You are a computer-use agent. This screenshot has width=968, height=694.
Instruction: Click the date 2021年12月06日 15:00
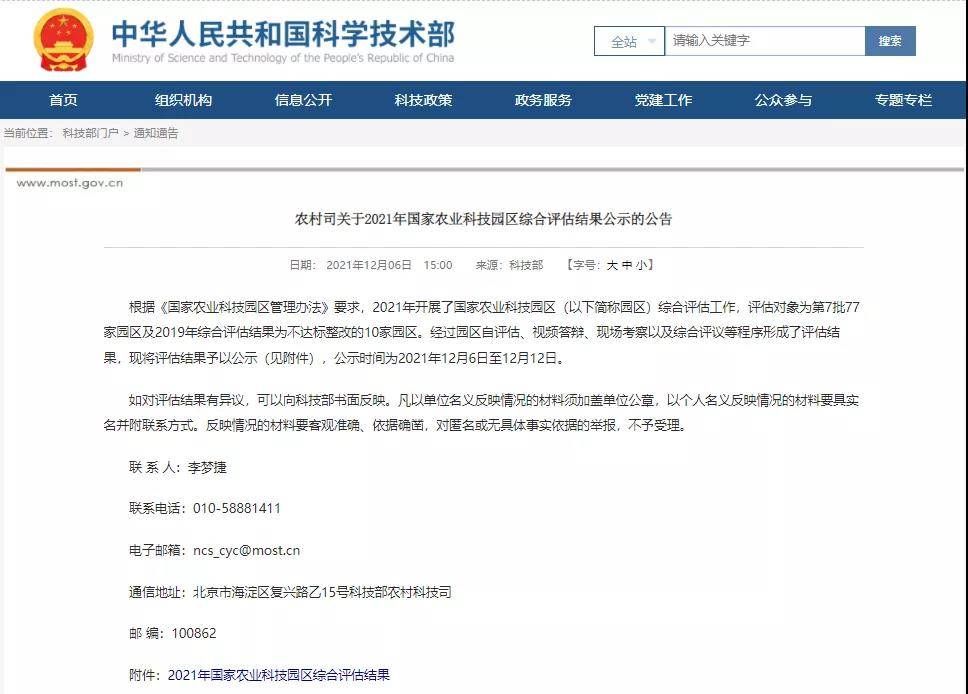390,265
